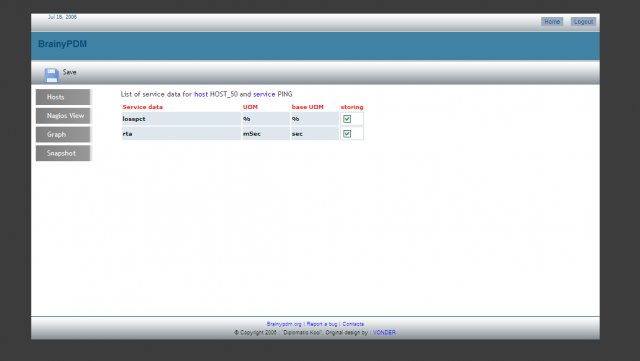Open Brainypdm.org footer link

coord(284,324)
